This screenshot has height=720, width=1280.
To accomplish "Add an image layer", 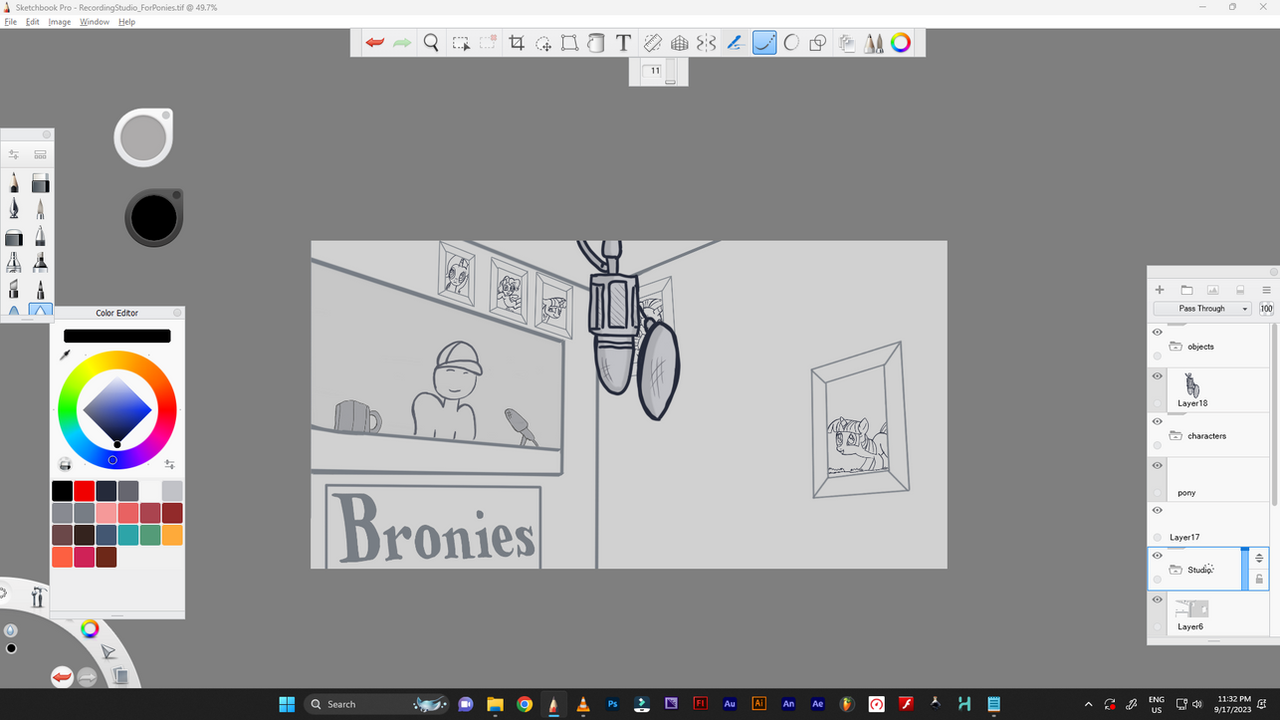I will [1213, 290].
